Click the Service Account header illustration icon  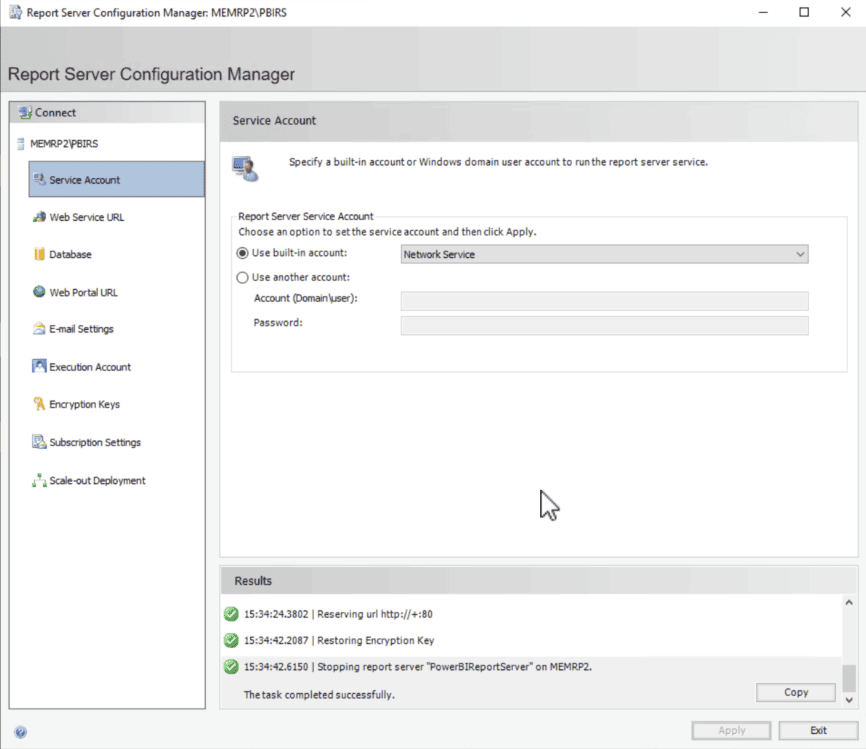(245, 168)
